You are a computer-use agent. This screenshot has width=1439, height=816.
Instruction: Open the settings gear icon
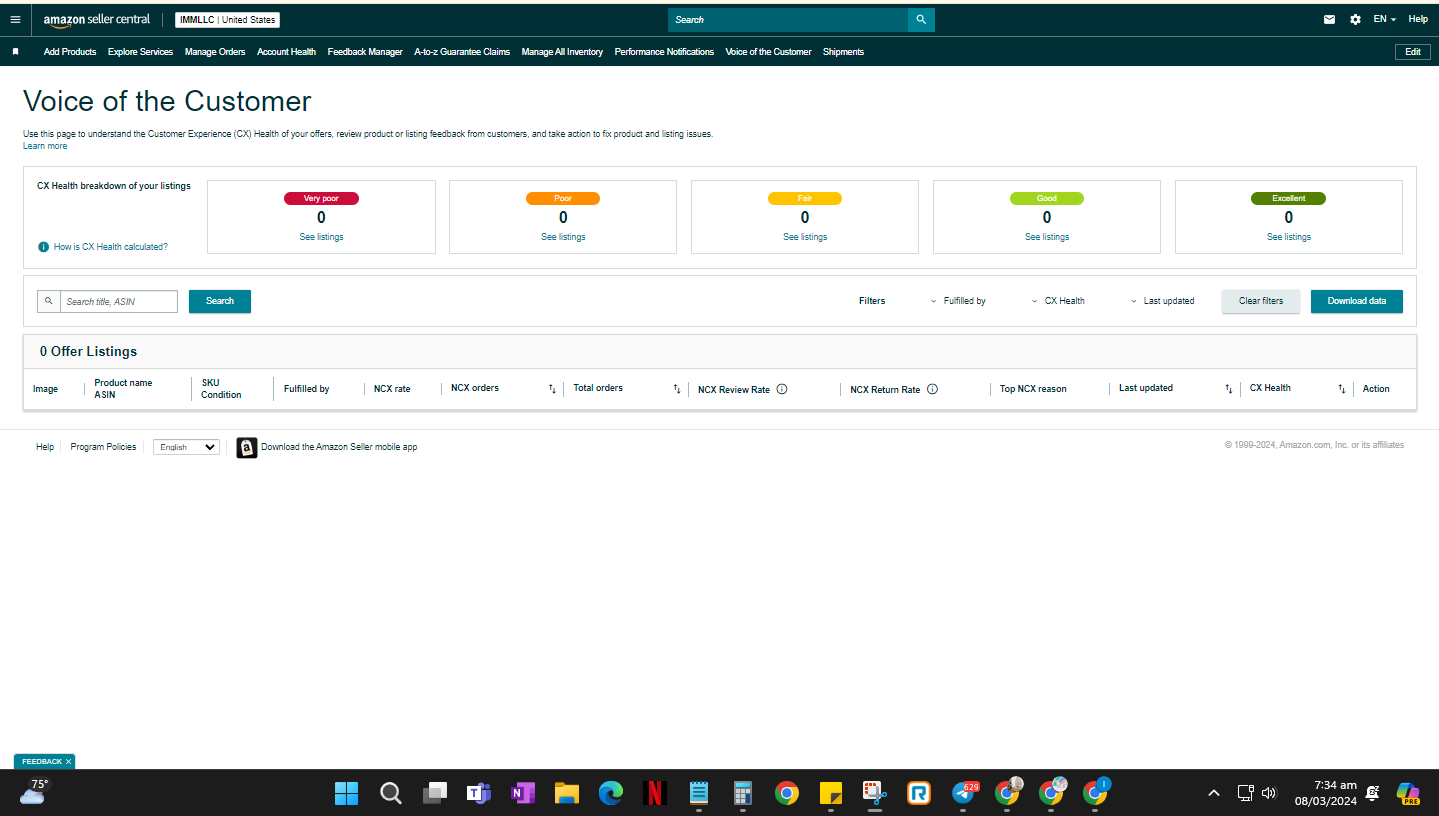coord(1355,19)
